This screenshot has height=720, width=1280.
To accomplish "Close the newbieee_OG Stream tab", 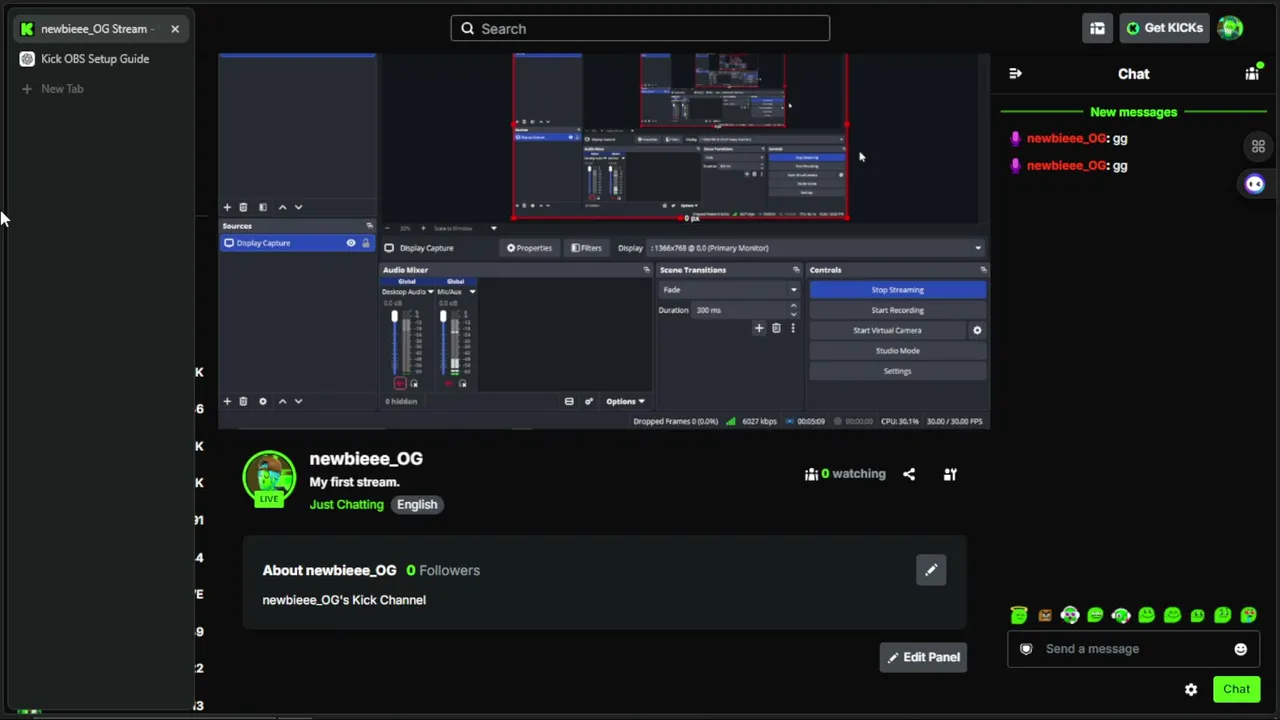I will pyautogui.click(x=175, y=29).
